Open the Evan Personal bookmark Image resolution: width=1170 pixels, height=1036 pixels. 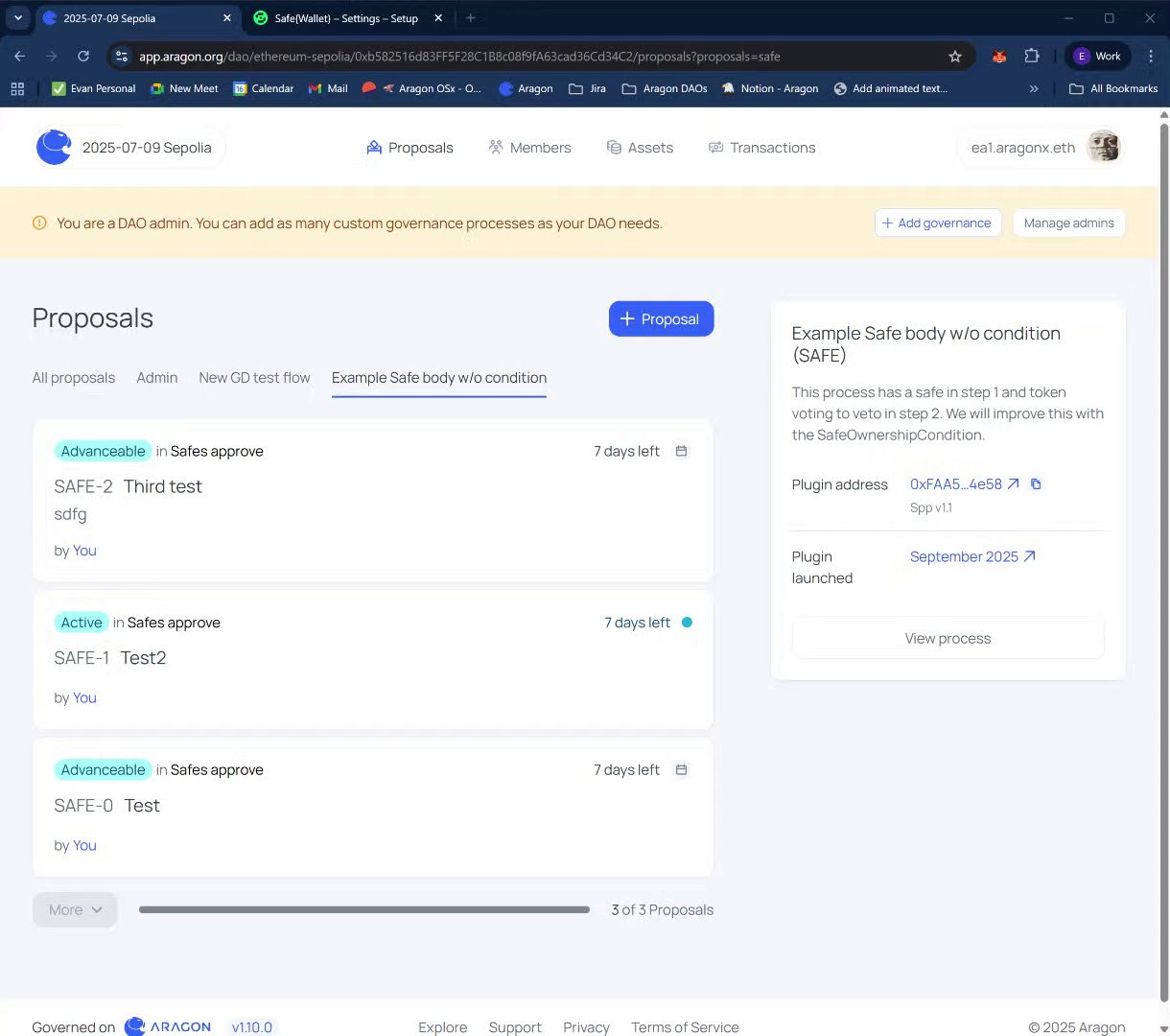tap(93, 88)
